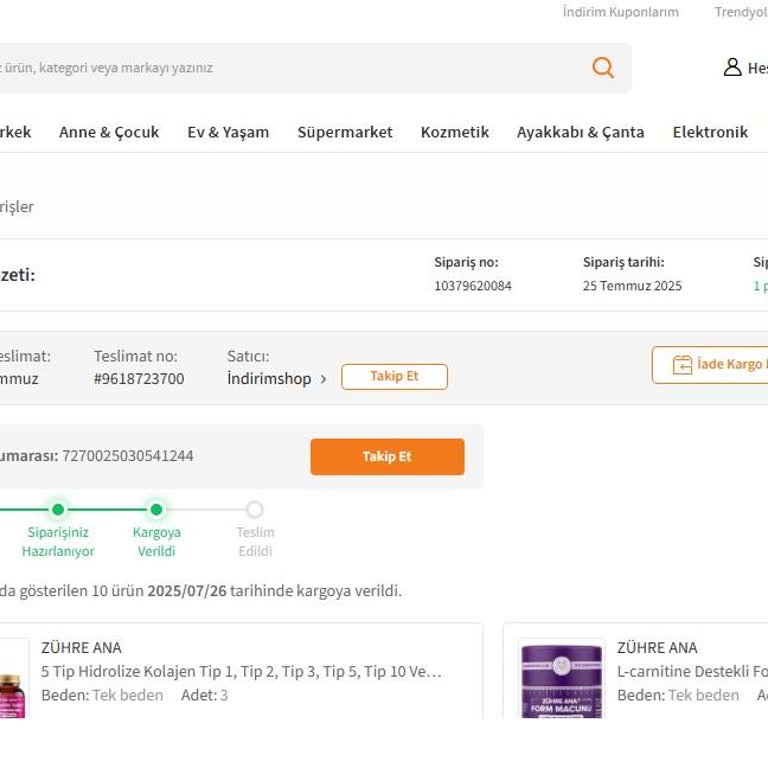This screenshot has height=768, width=768.
Task: Click delivery number #9618723700
Action: tap(139, 379)
